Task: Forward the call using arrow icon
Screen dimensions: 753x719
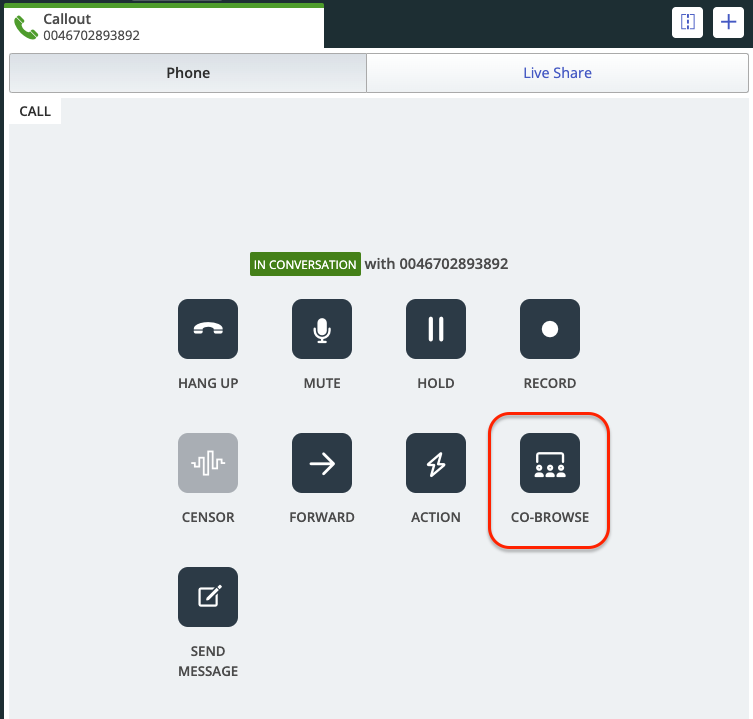Action: [x=321, y=463]
